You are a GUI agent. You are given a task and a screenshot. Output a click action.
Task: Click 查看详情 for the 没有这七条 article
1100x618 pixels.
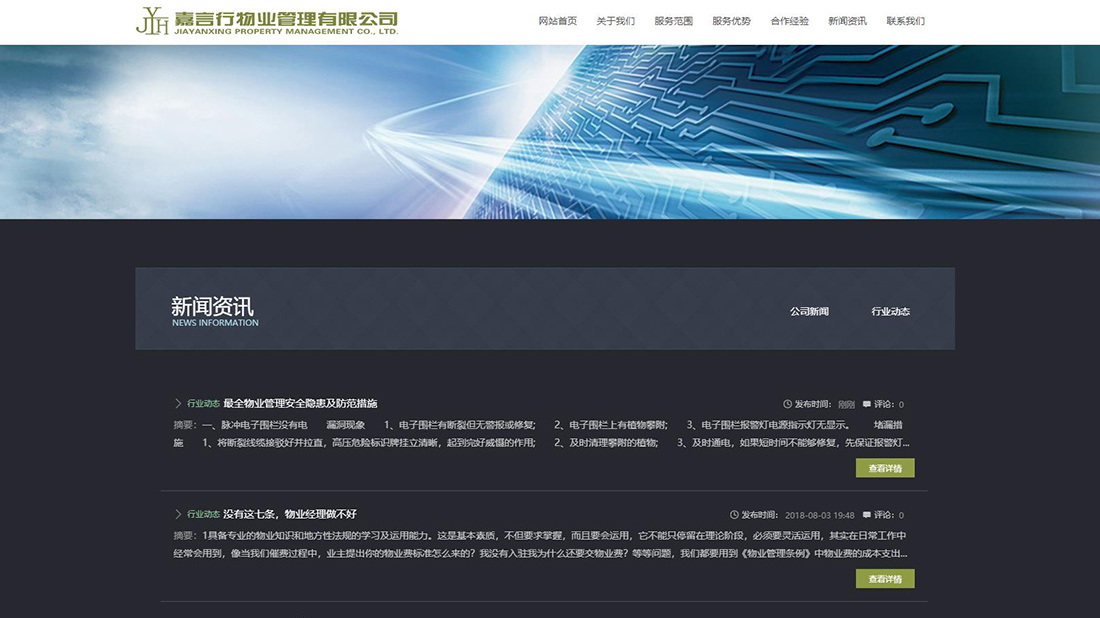[x=884, y=578]
